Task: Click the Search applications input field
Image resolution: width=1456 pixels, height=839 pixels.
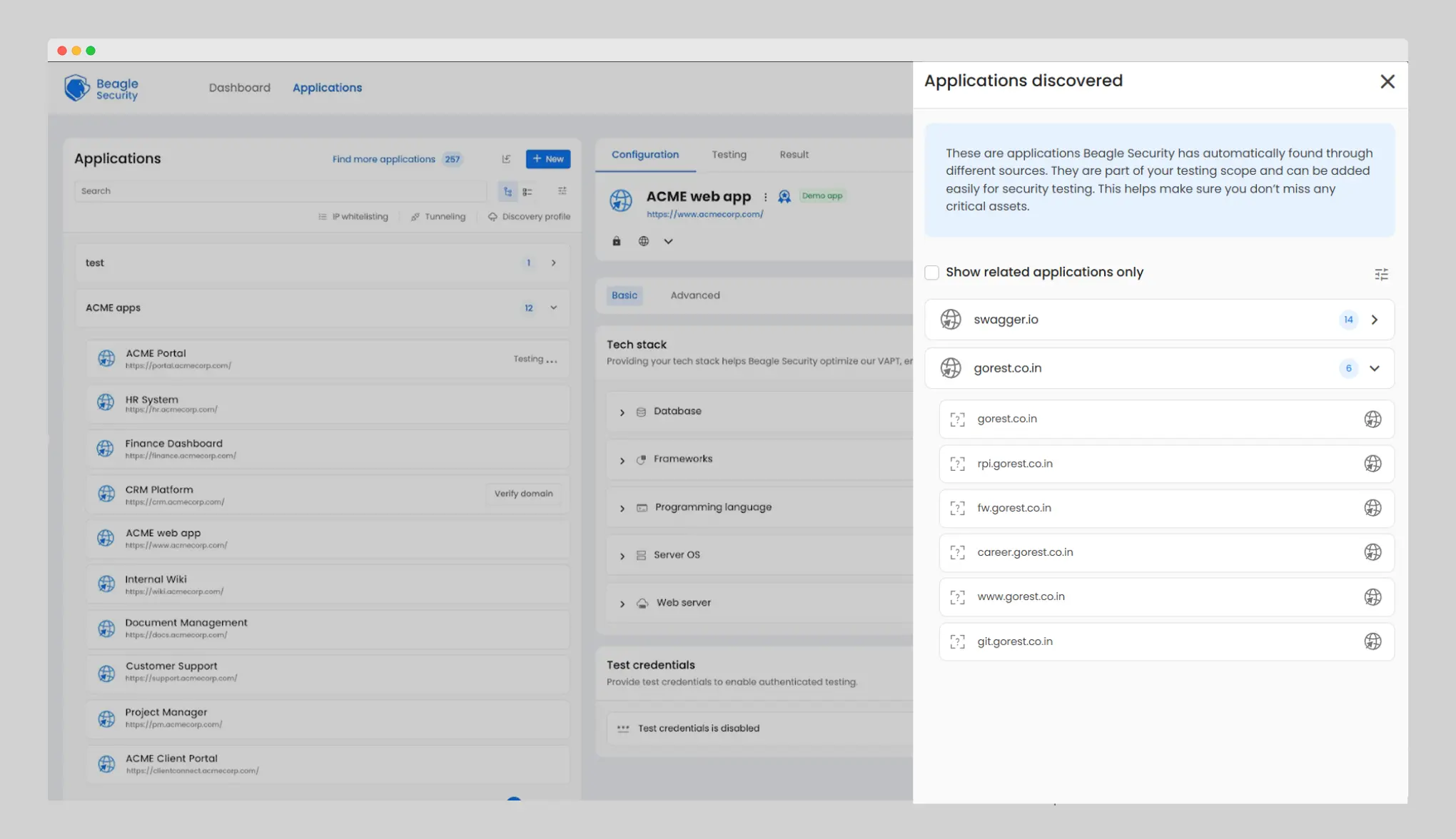Action: pyautogui.click(x=280, y=191)
